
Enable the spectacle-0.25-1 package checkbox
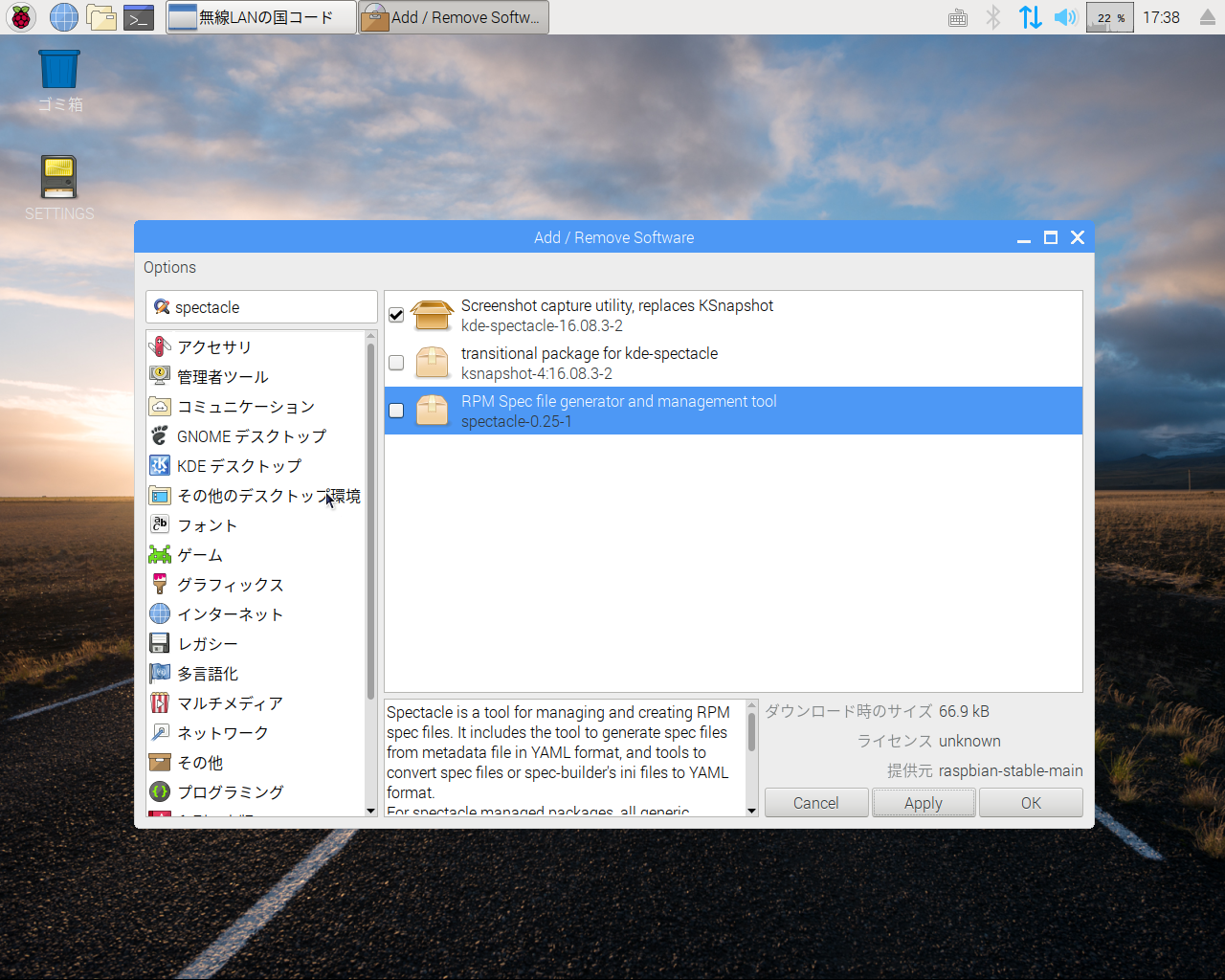tap(396, 411)
